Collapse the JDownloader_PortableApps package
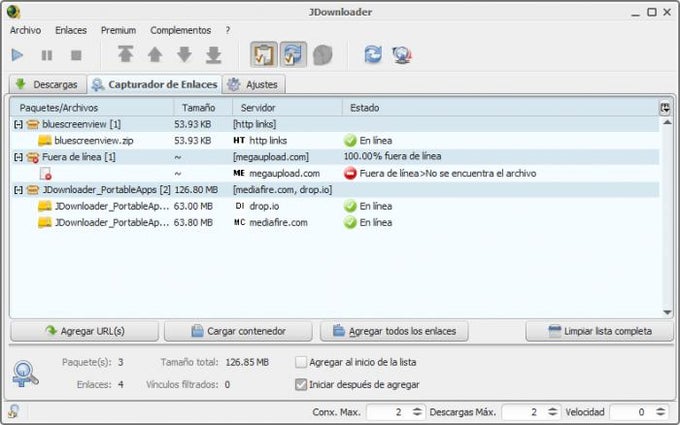Viewport: 680px width, 425px height. [18, 190]
